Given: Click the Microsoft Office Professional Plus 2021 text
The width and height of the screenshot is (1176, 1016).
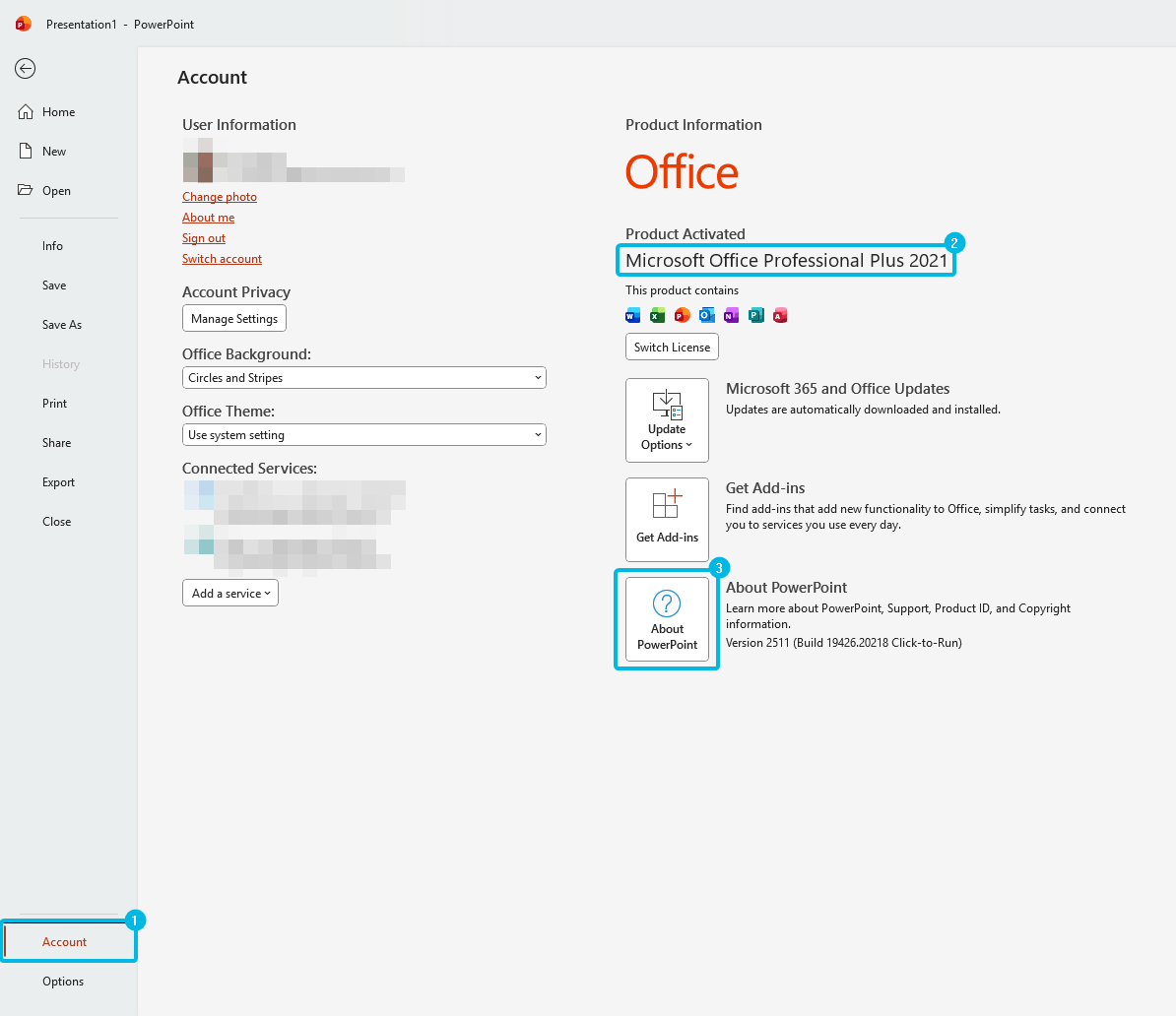Looking at the screenshot, I should (786, 260).
